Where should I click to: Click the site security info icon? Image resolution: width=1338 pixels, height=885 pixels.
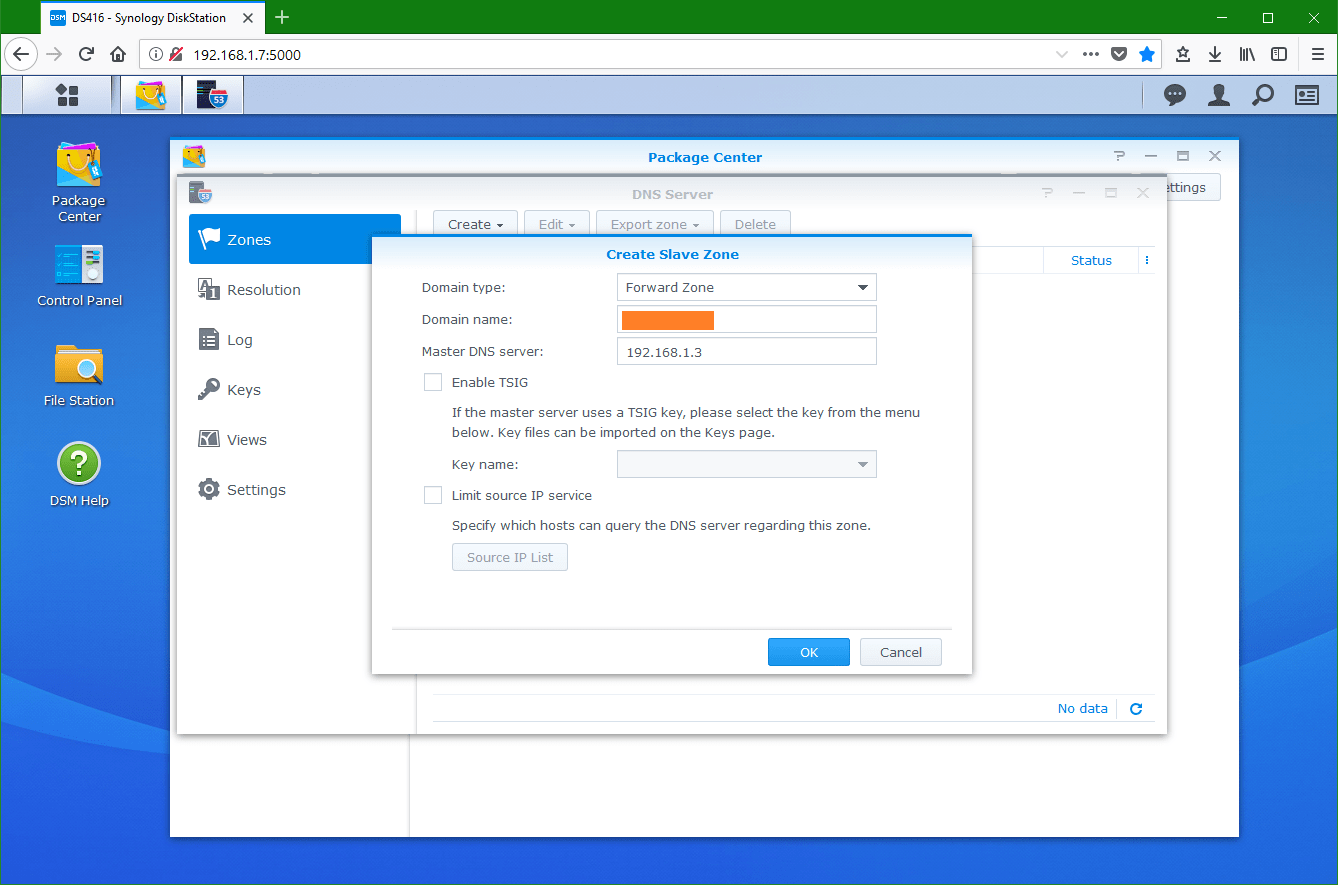pyautogui.click(x=154, y=54)
